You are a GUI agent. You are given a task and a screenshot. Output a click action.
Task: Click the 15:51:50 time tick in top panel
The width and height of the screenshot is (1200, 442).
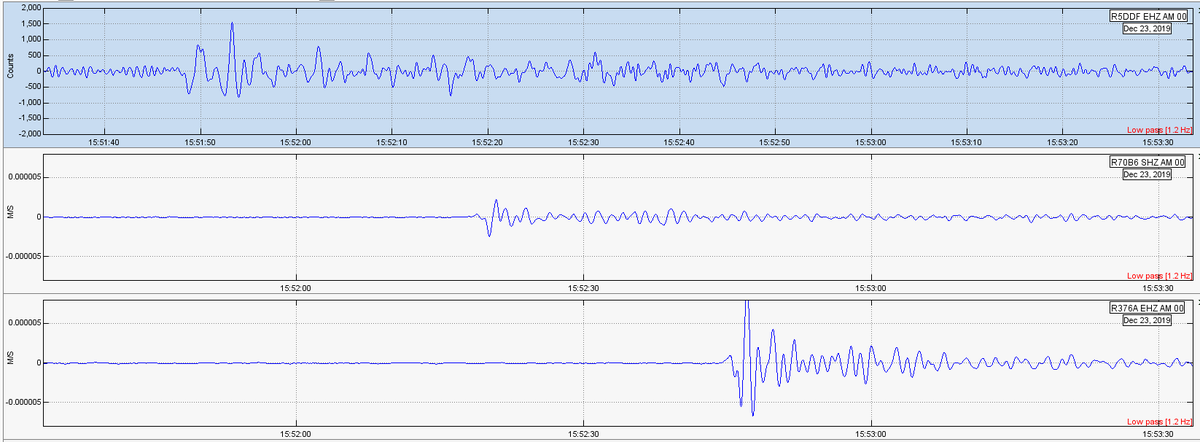pos(200,142)
